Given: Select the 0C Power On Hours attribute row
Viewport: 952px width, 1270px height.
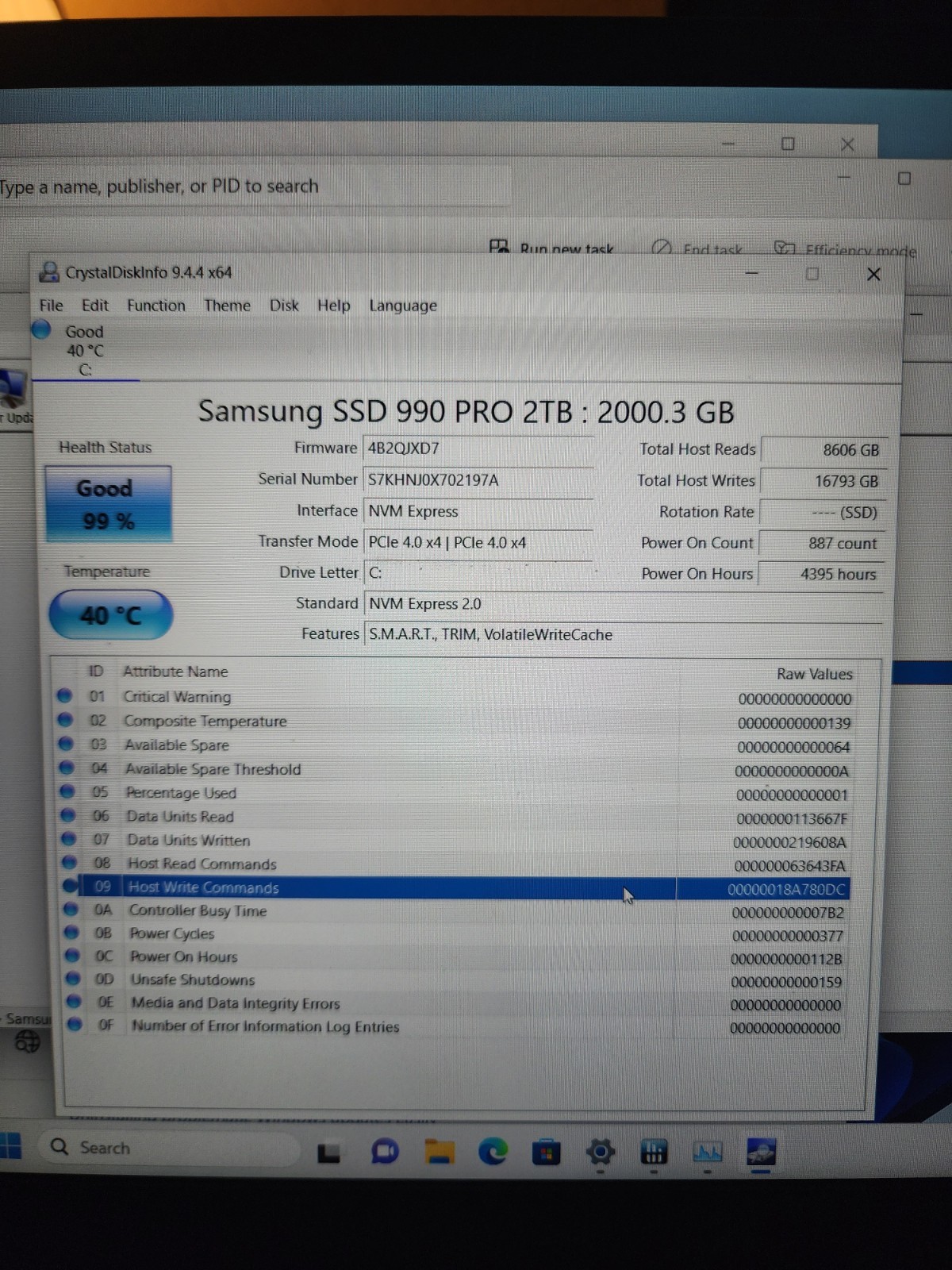Looking at the screenshot, I should pos(456,957).
